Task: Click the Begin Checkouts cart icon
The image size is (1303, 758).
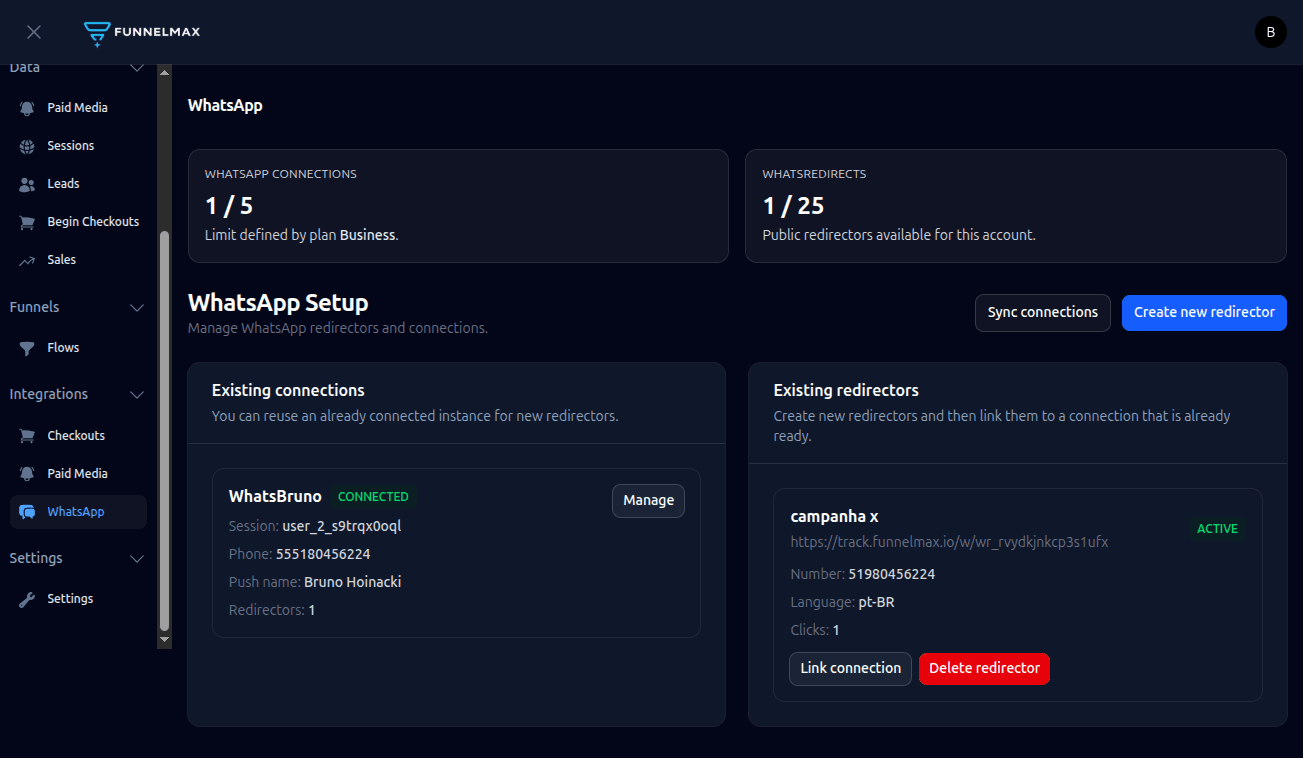Action: click(x=27, y=221)
